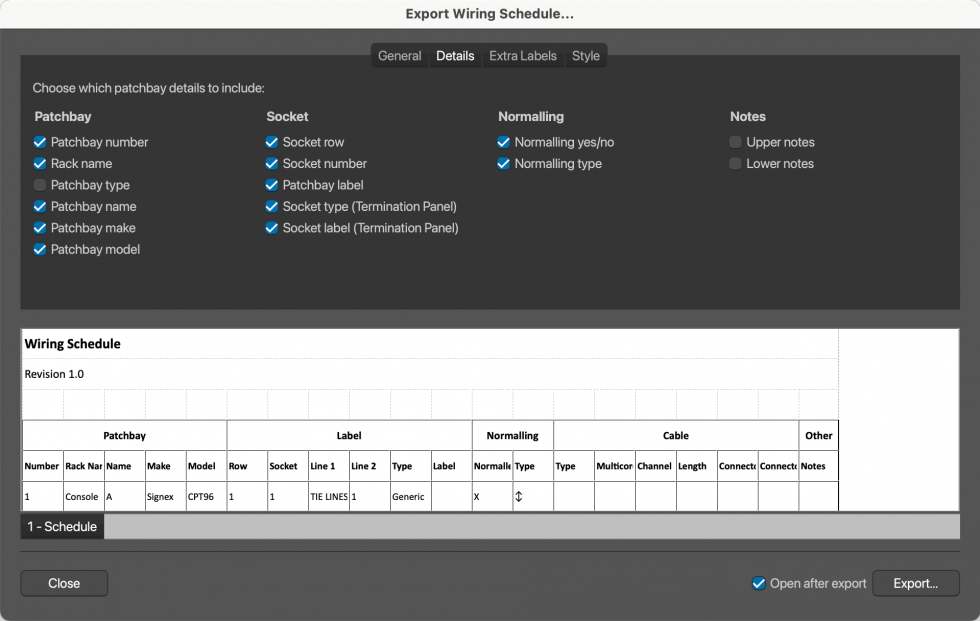Uncheck Normalling yes/no

[503, 142]
